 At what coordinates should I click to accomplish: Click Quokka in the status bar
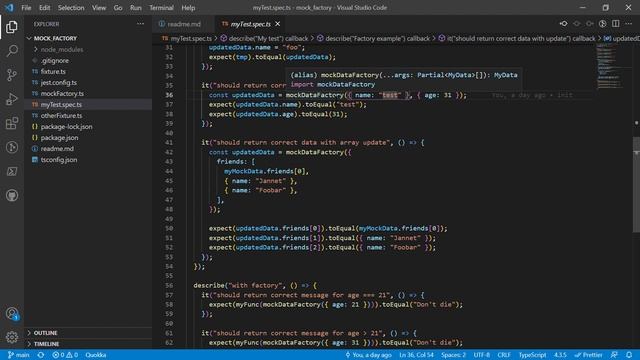point(96,355)
